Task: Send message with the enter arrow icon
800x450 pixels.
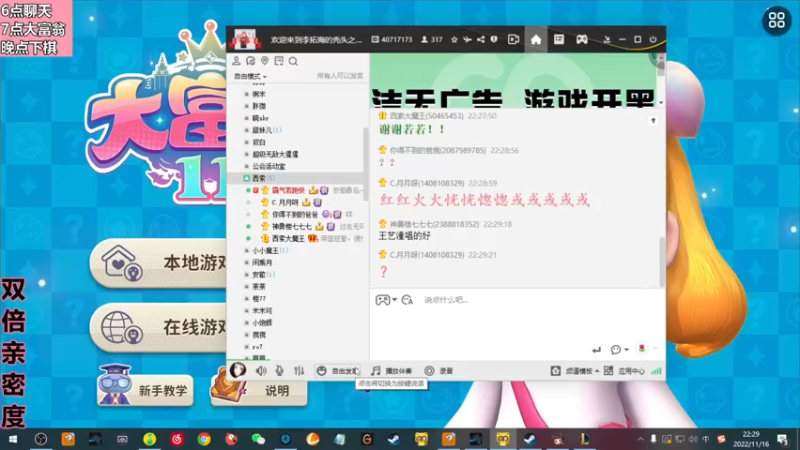Action: (596, 349)
